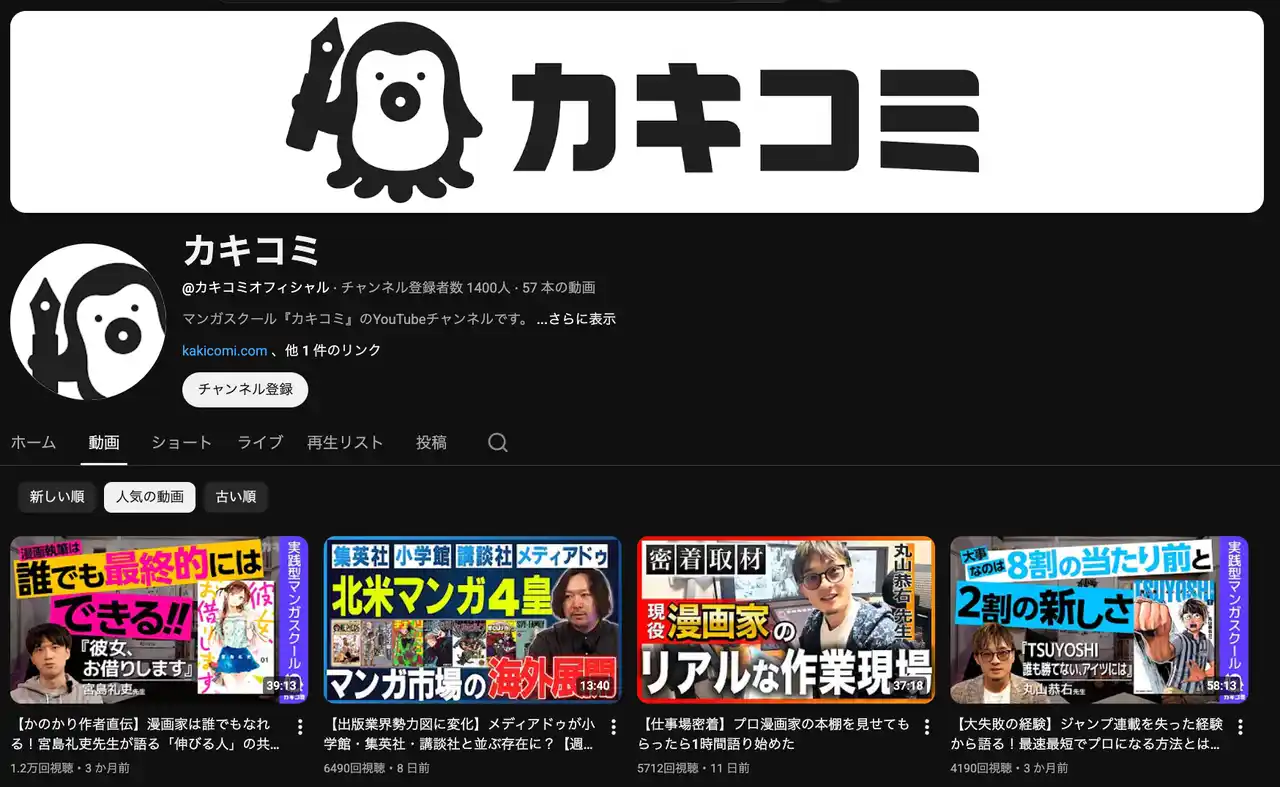Open more options for the 出版業界勢力図 video
Image resolution: width=1280 pixels, height=787 pixels.
(614, 727)
